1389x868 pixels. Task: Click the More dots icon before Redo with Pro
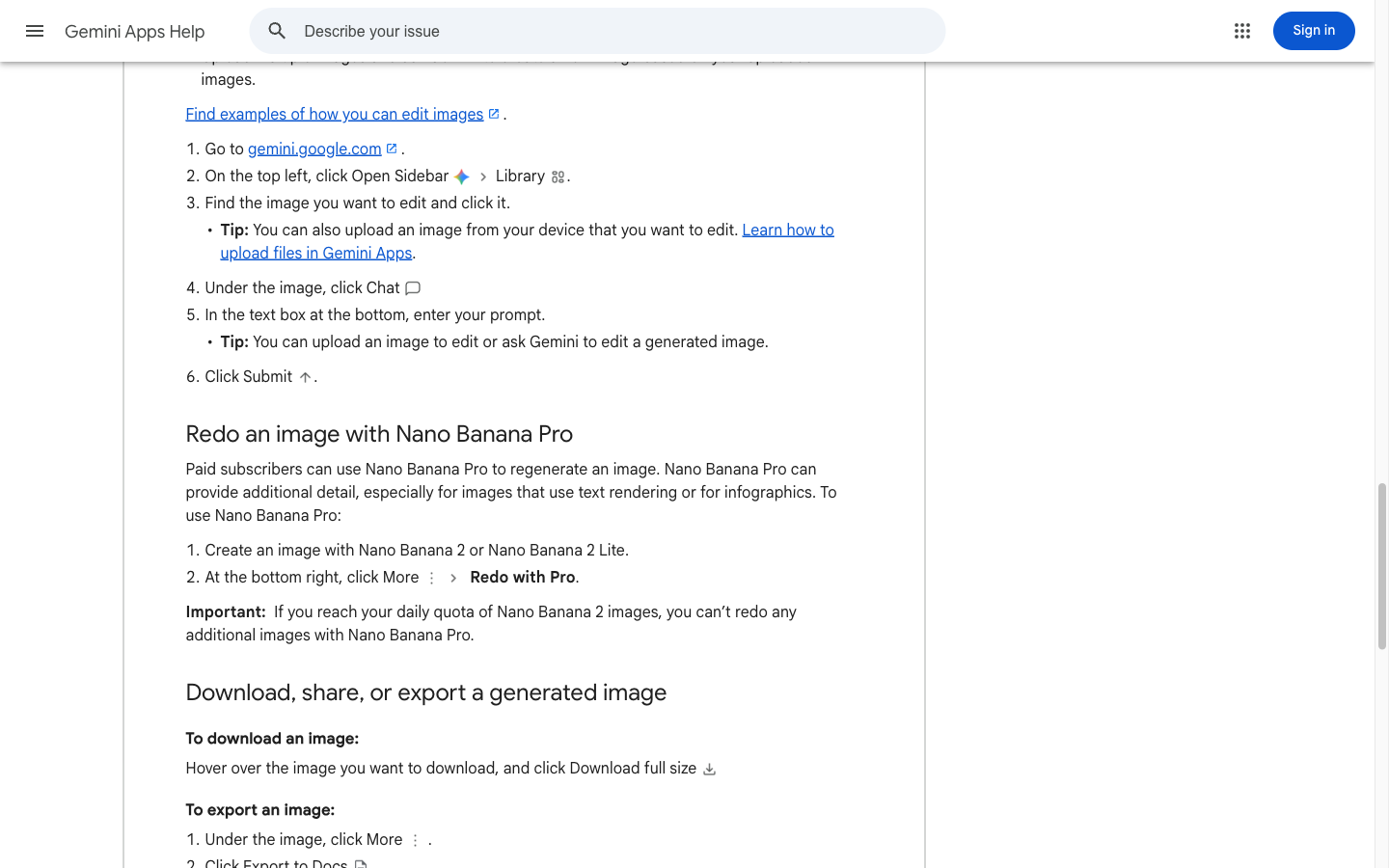431,578
